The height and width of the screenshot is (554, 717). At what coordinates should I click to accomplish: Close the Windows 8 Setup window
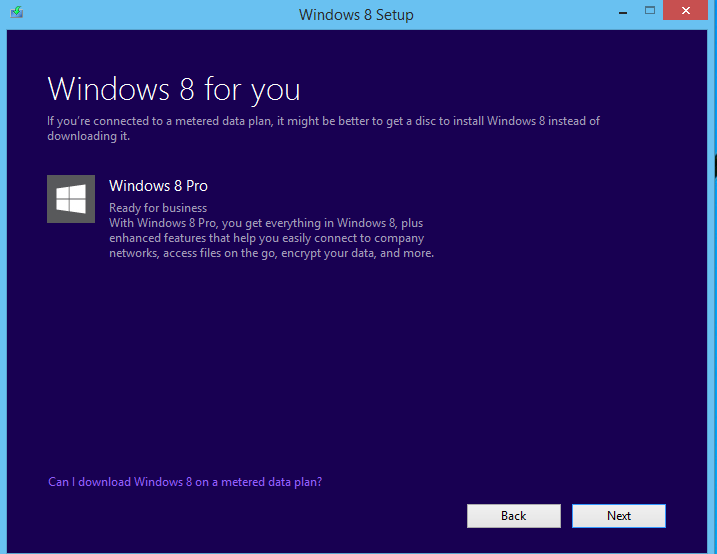tap(687, 11)
